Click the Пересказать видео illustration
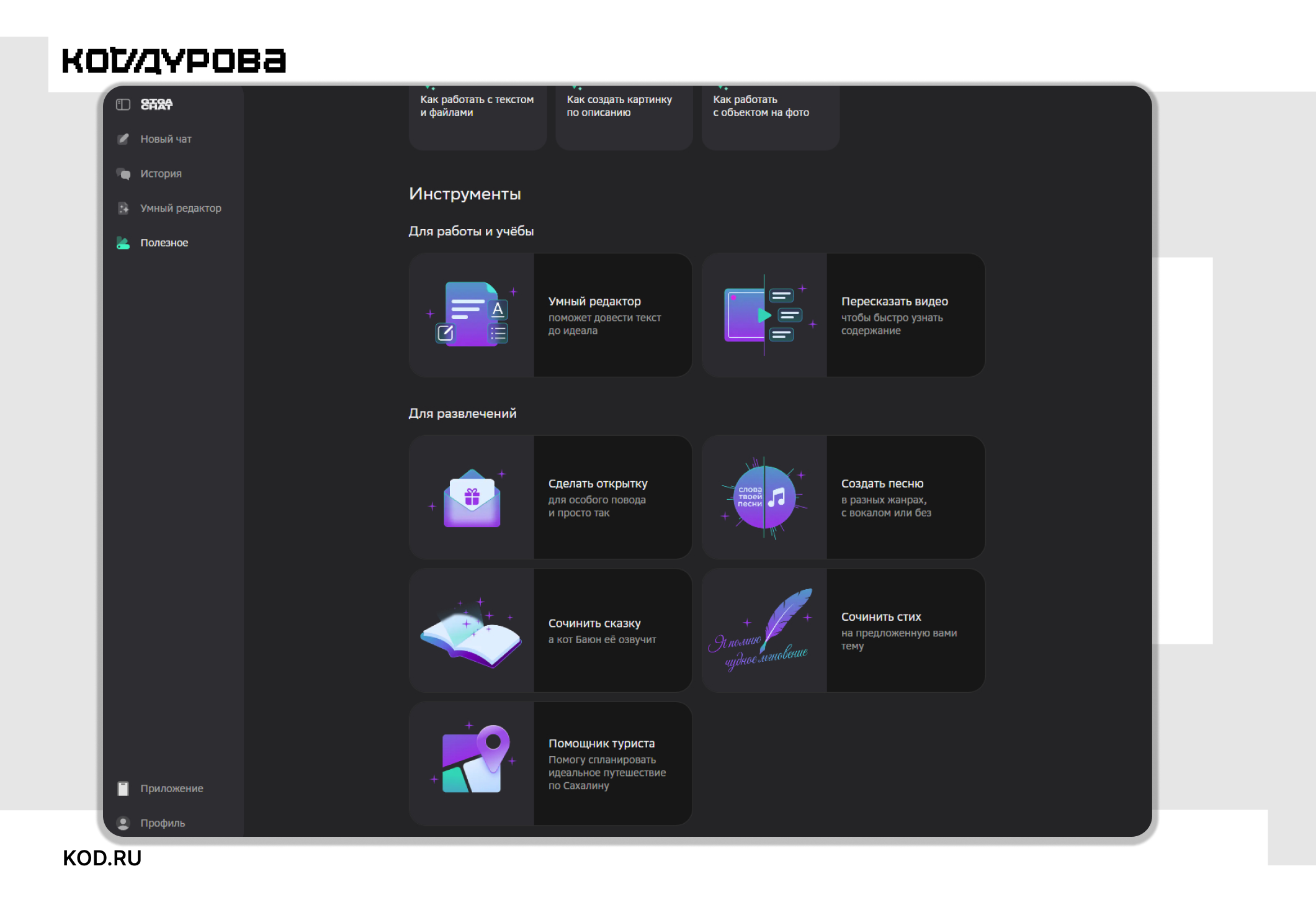1316x902 pixels. pyautogui.click(x=769, y=315)
